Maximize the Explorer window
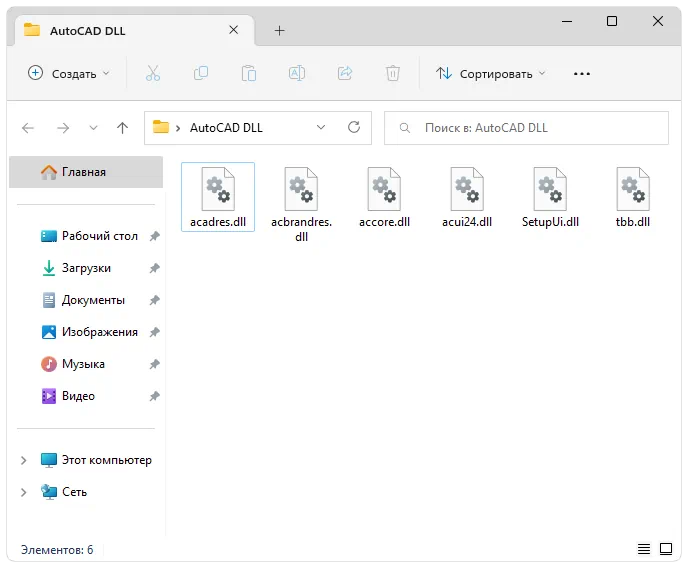 612,21
